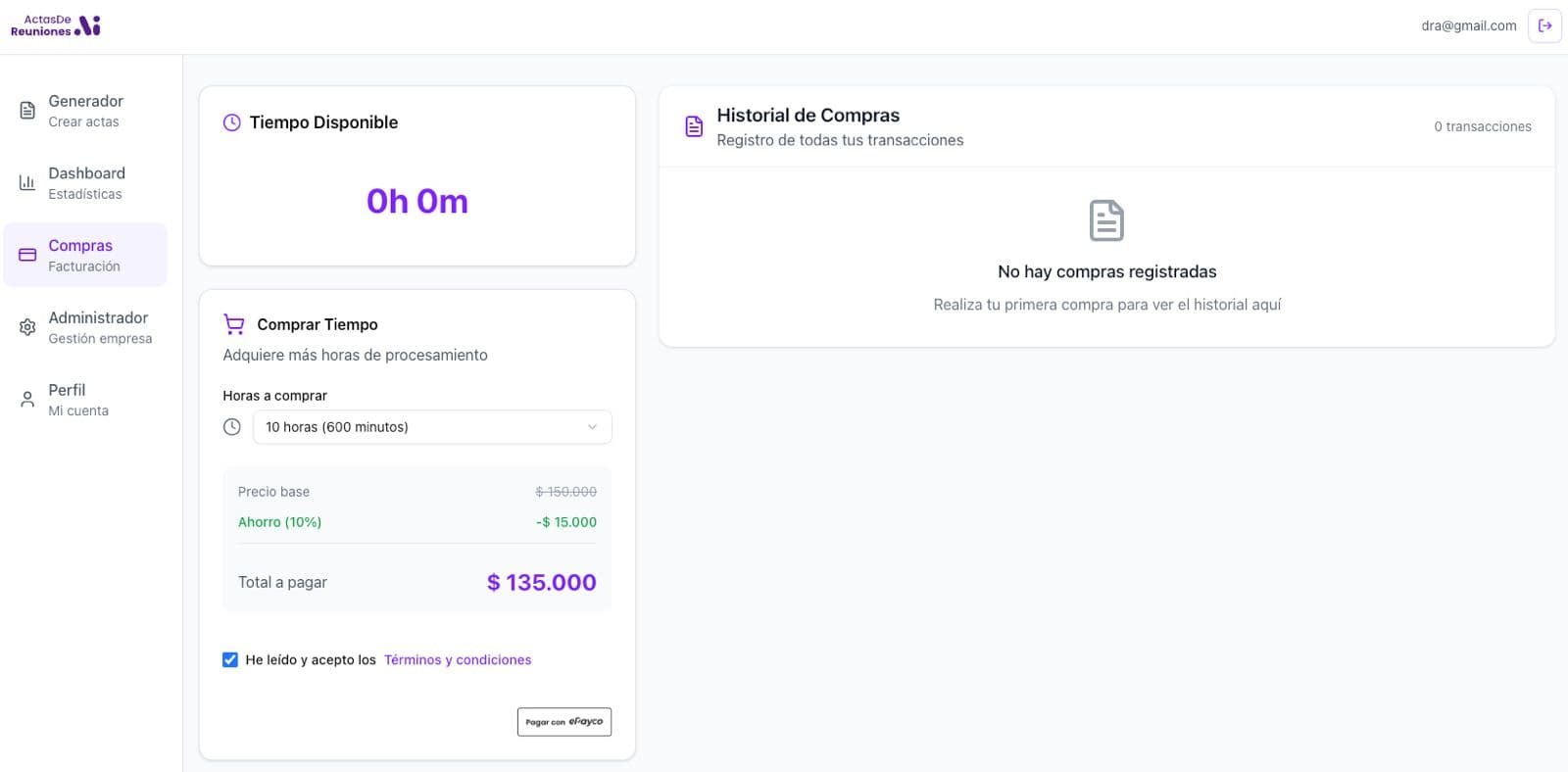Screen dimensions: 1568x772
Task: Uncheck the terms acceptance checkbox
Action: click(230, 660)
